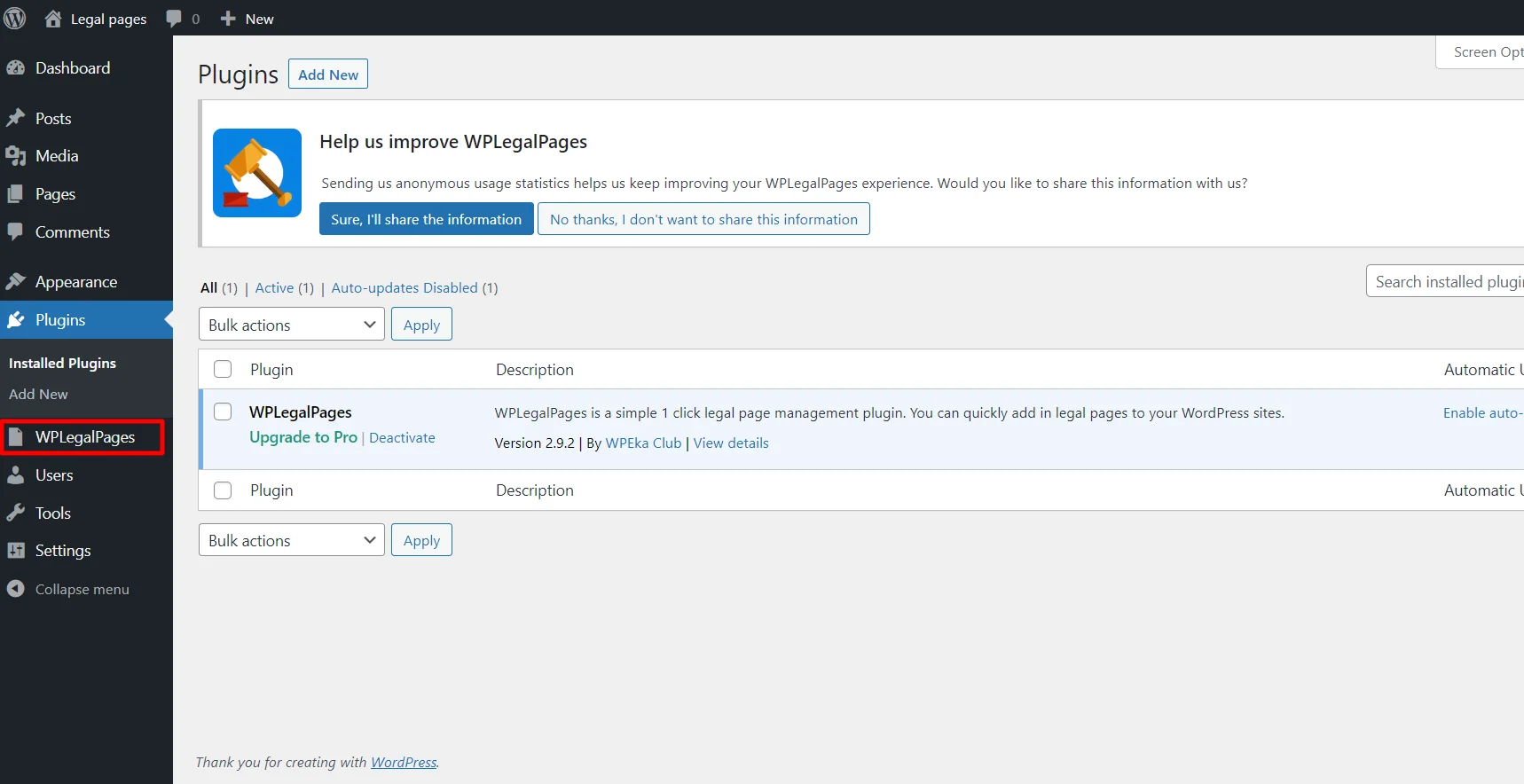
Task: Click New in the admin bar
Action: tap(259, 19)
